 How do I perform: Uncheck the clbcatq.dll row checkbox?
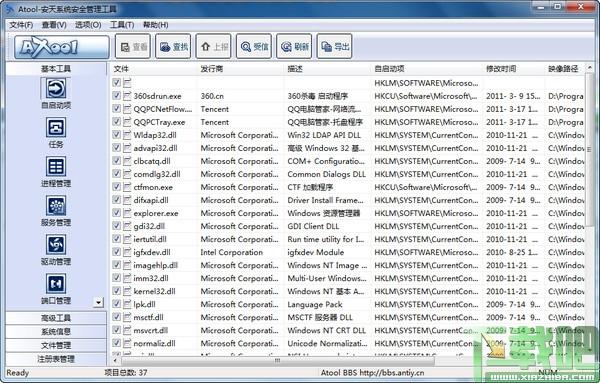tap(116, 161)
